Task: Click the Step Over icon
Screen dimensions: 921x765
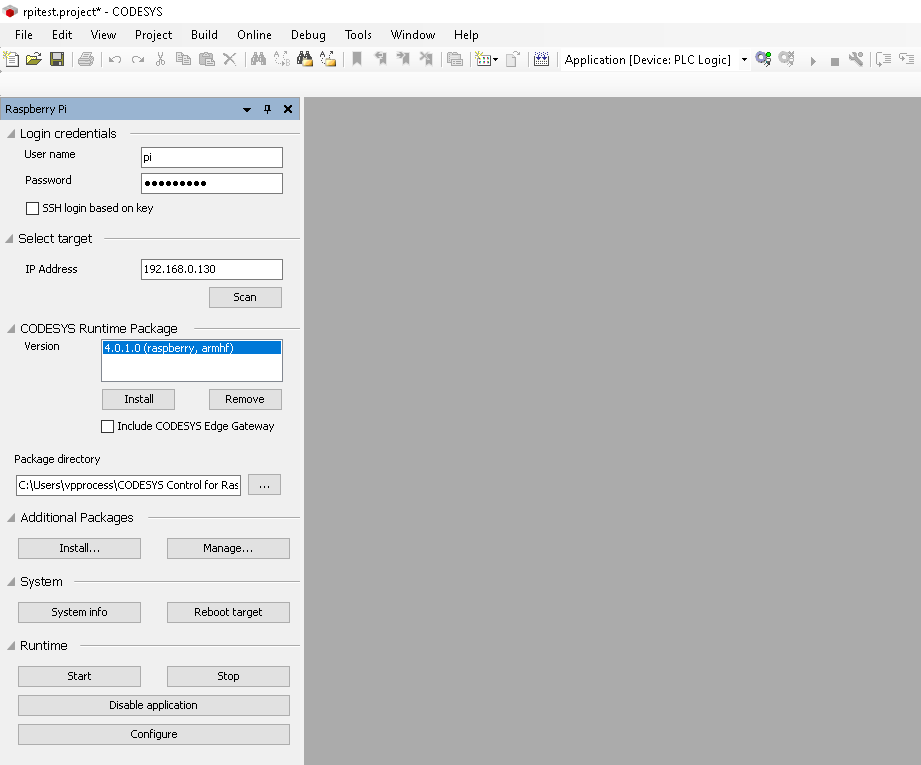Action: 883,59
